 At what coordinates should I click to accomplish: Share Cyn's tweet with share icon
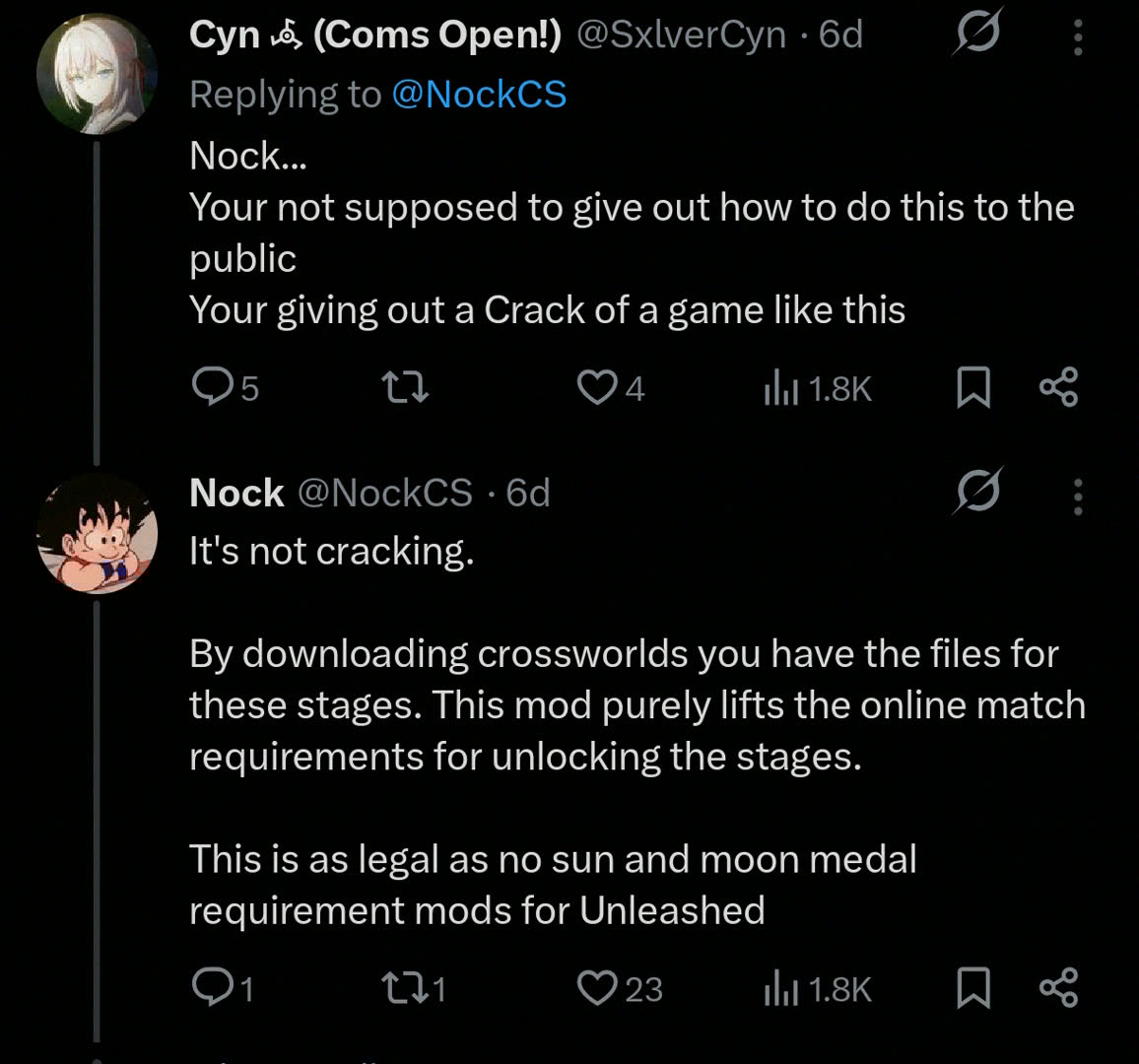[x=1059, y=387]
